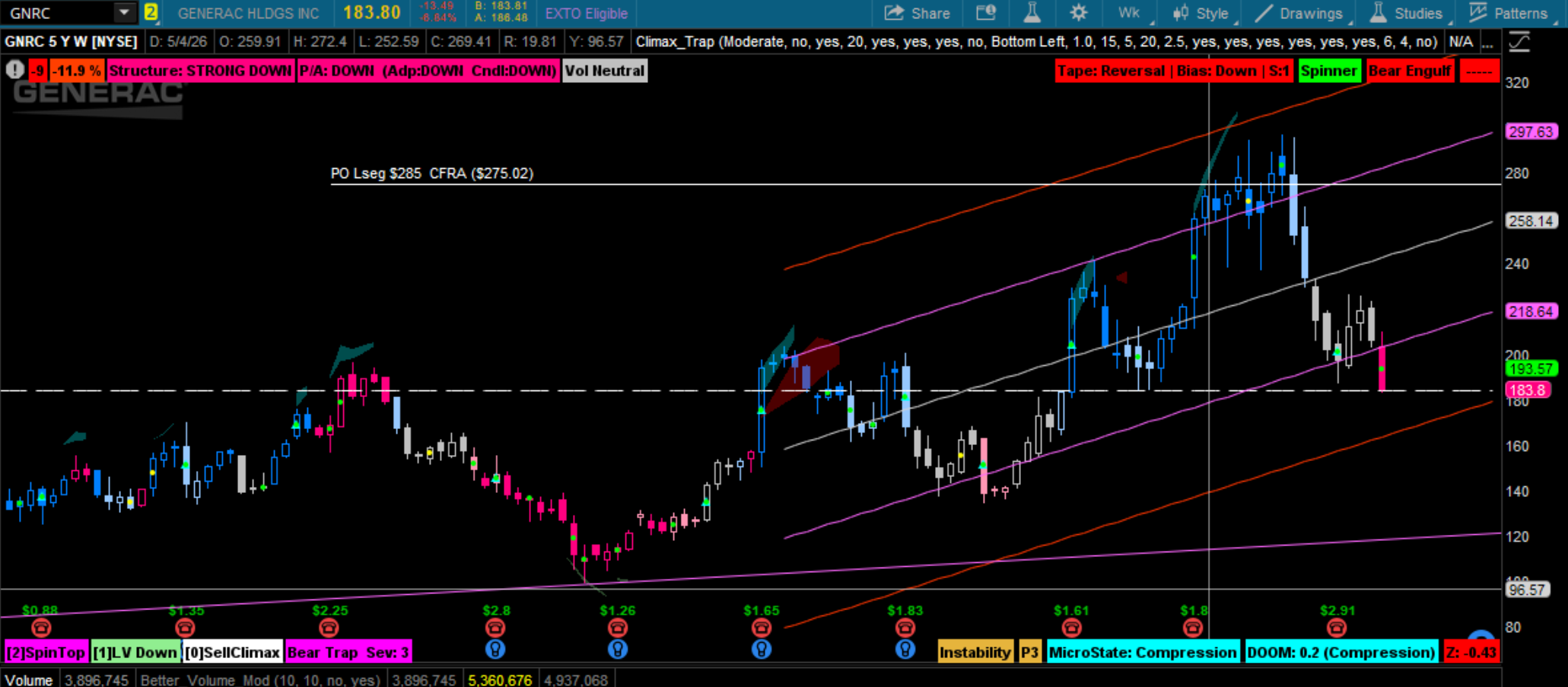Select the Volume tab at the bottom
This screenshot has width=1568, height=687.
29,679
